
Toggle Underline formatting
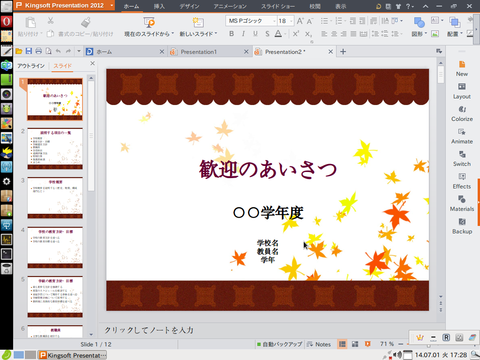click(255, 34)
